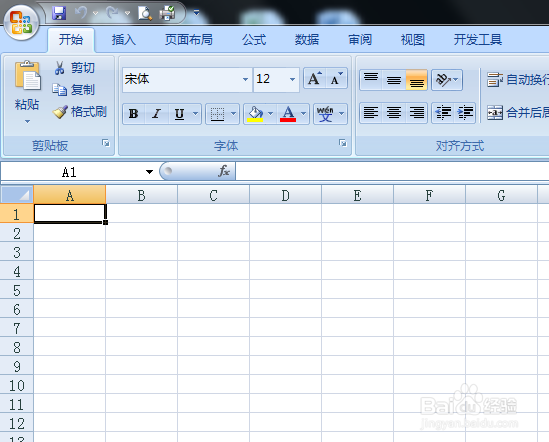Viewport: 549px width, 442px height.
Task: Expand the borders dropdown arrow
Action: pyautogui.click(x=234, y=113)
